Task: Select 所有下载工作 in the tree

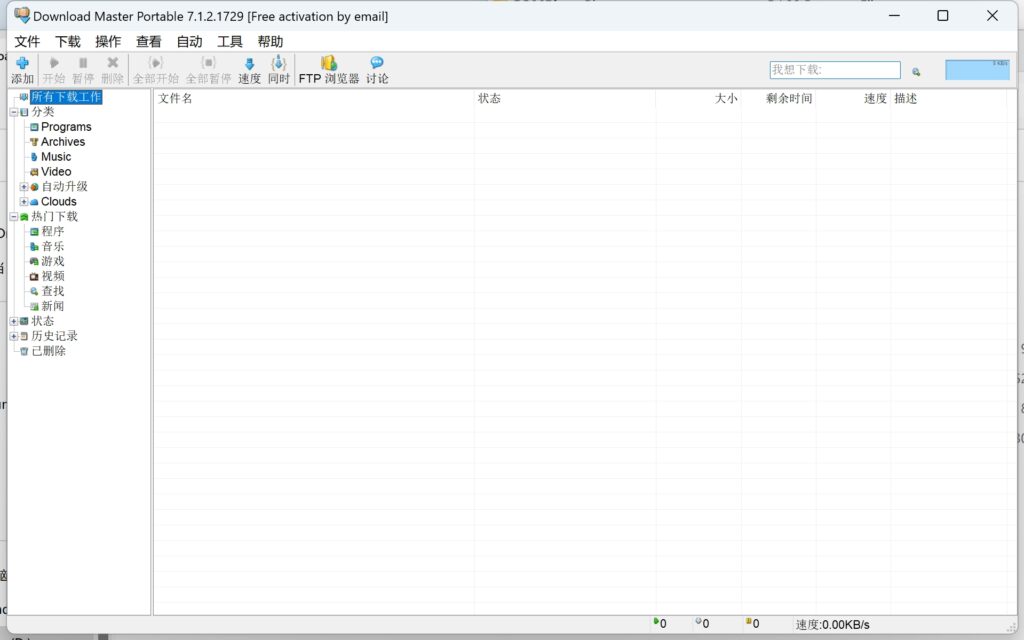Action: coord(66,97)
